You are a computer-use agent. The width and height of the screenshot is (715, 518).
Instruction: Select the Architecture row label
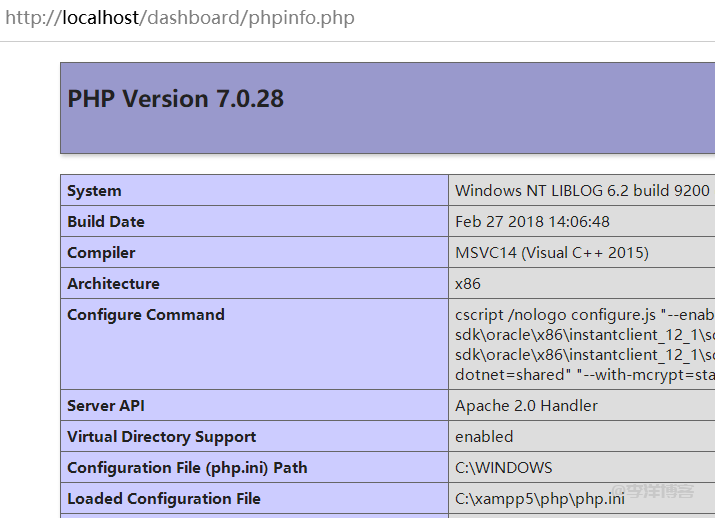click(x=113, y=284)
